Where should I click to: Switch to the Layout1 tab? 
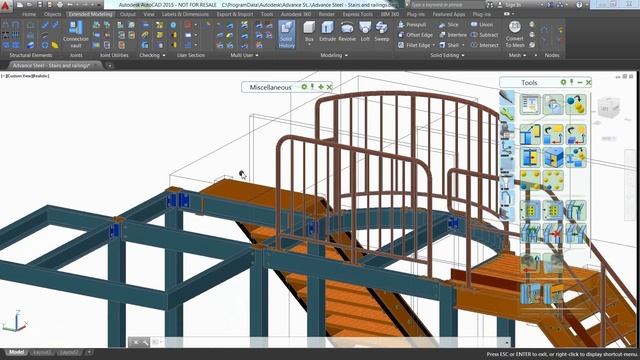coord(42,352)
